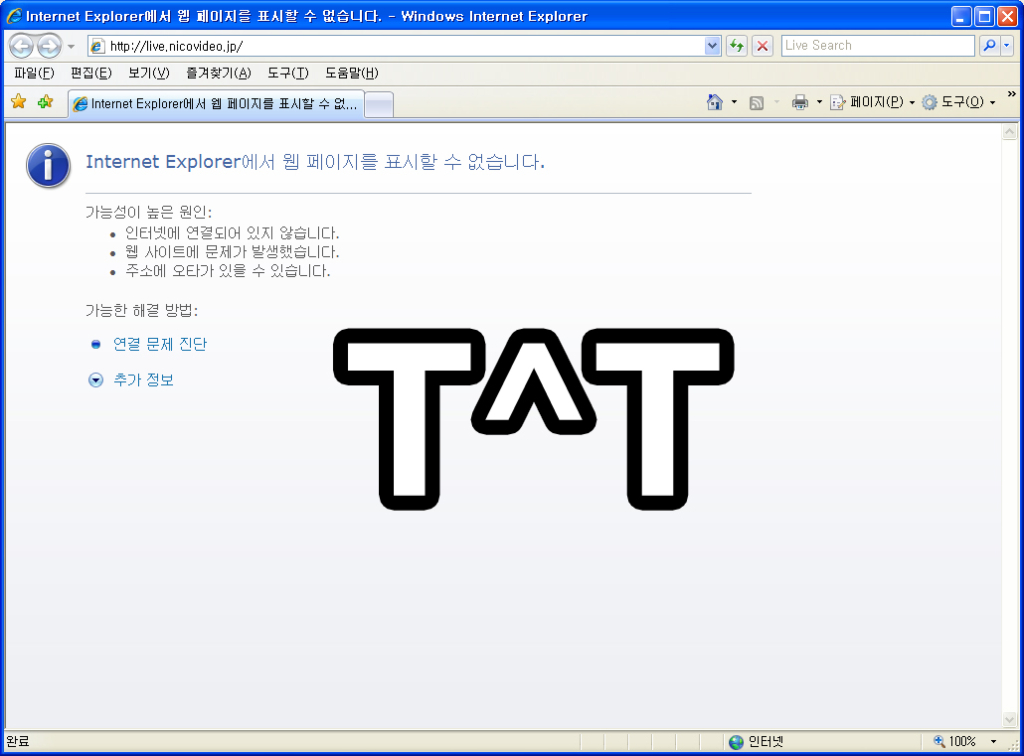Image resolution: width=1024 pixels, height=756 pixels.
Task: Click the 가능성이 높은 원인 label
Action: (x=149, y=212)
